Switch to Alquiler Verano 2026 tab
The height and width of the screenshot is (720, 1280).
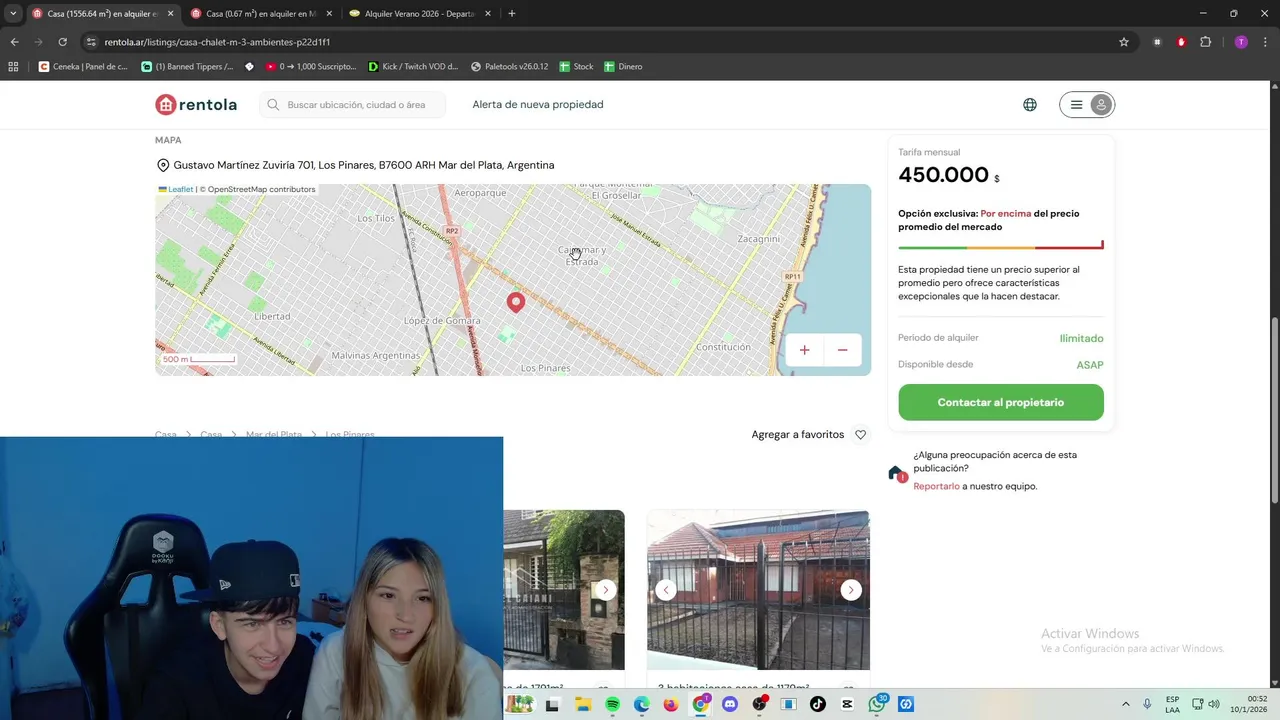[419, 14]
